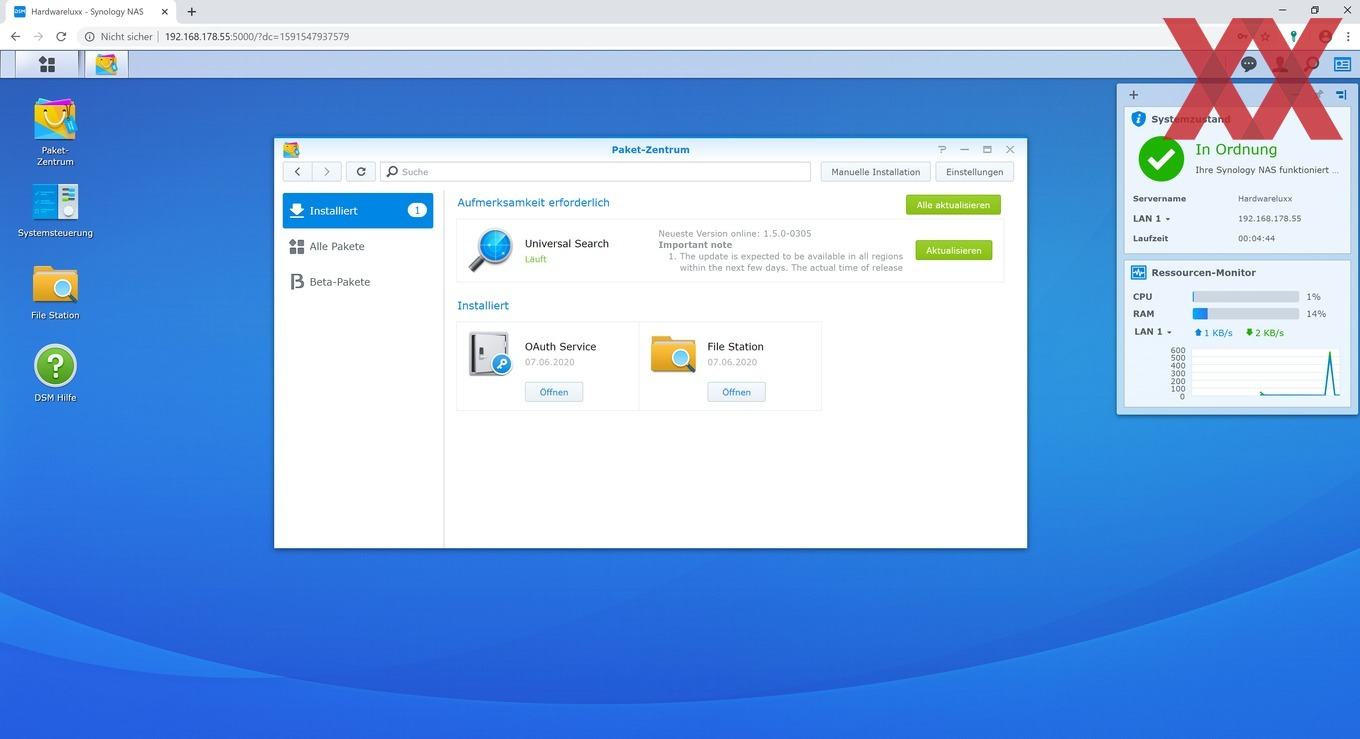Bookmark this page with the star icon
This screenshot has width=1360, height=739.
[x=1265, y=36]
